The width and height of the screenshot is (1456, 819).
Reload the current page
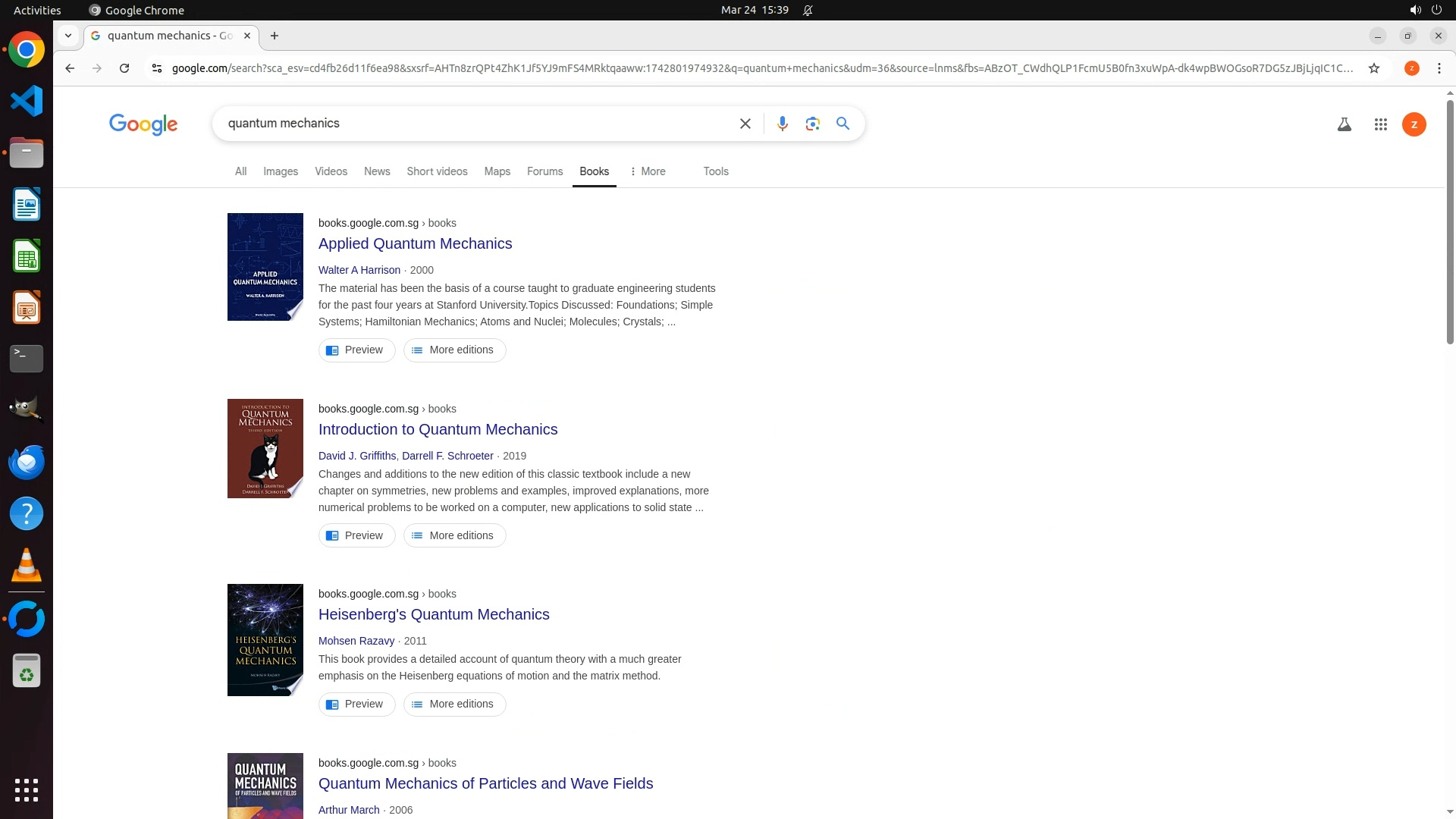(124, 68)
